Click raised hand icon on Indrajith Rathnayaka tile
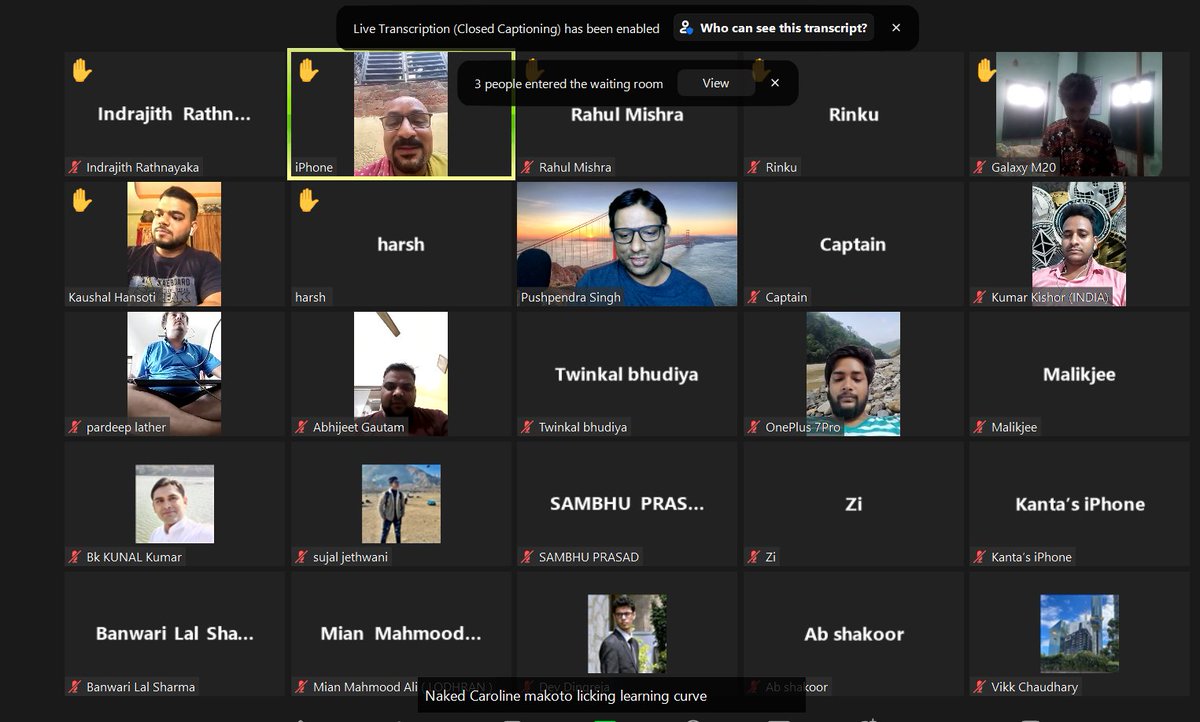Image resolution: width=1200 pixels, height=722 pixels. click(82, 70)
